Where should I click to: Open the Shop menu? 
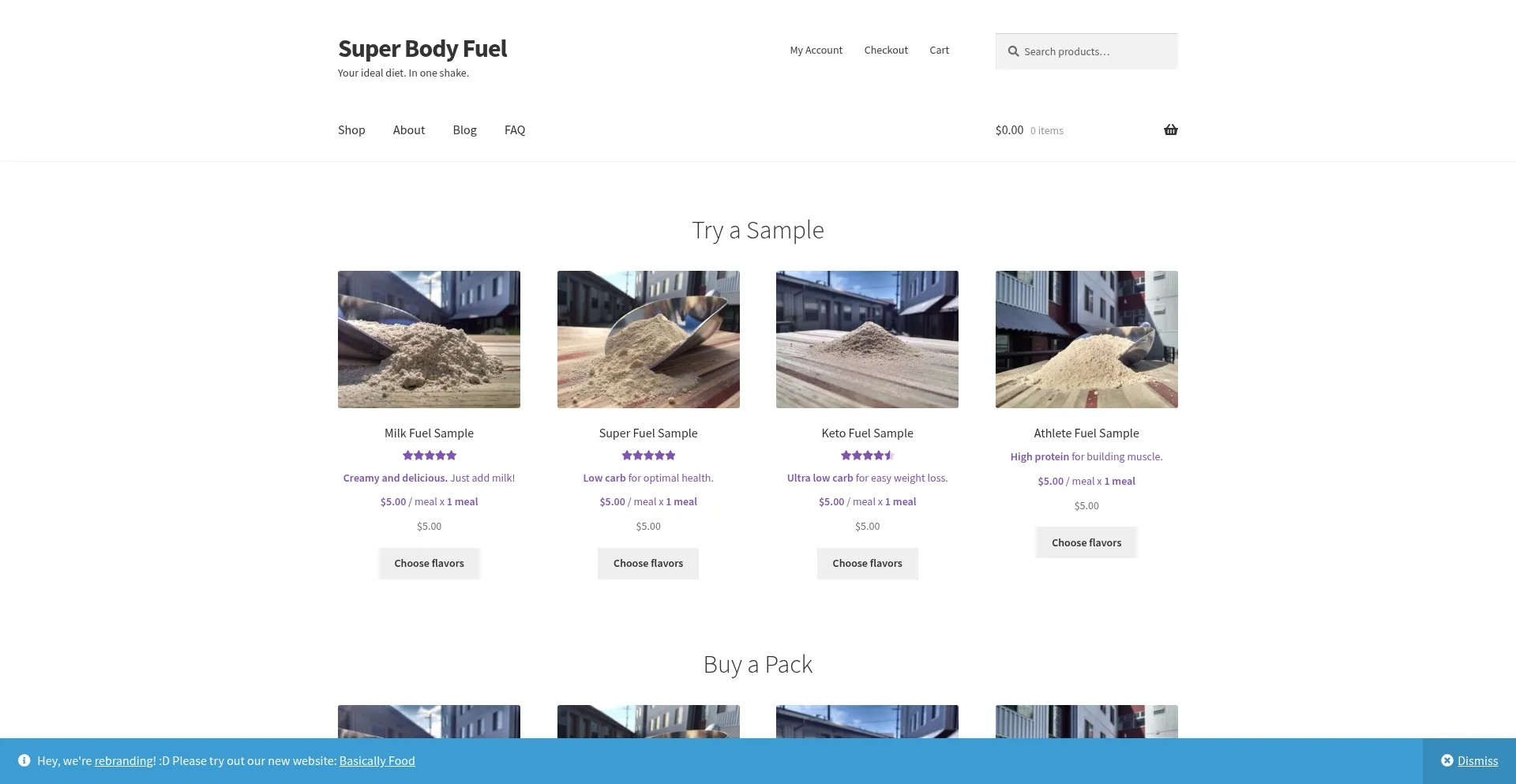pos(351,130)
